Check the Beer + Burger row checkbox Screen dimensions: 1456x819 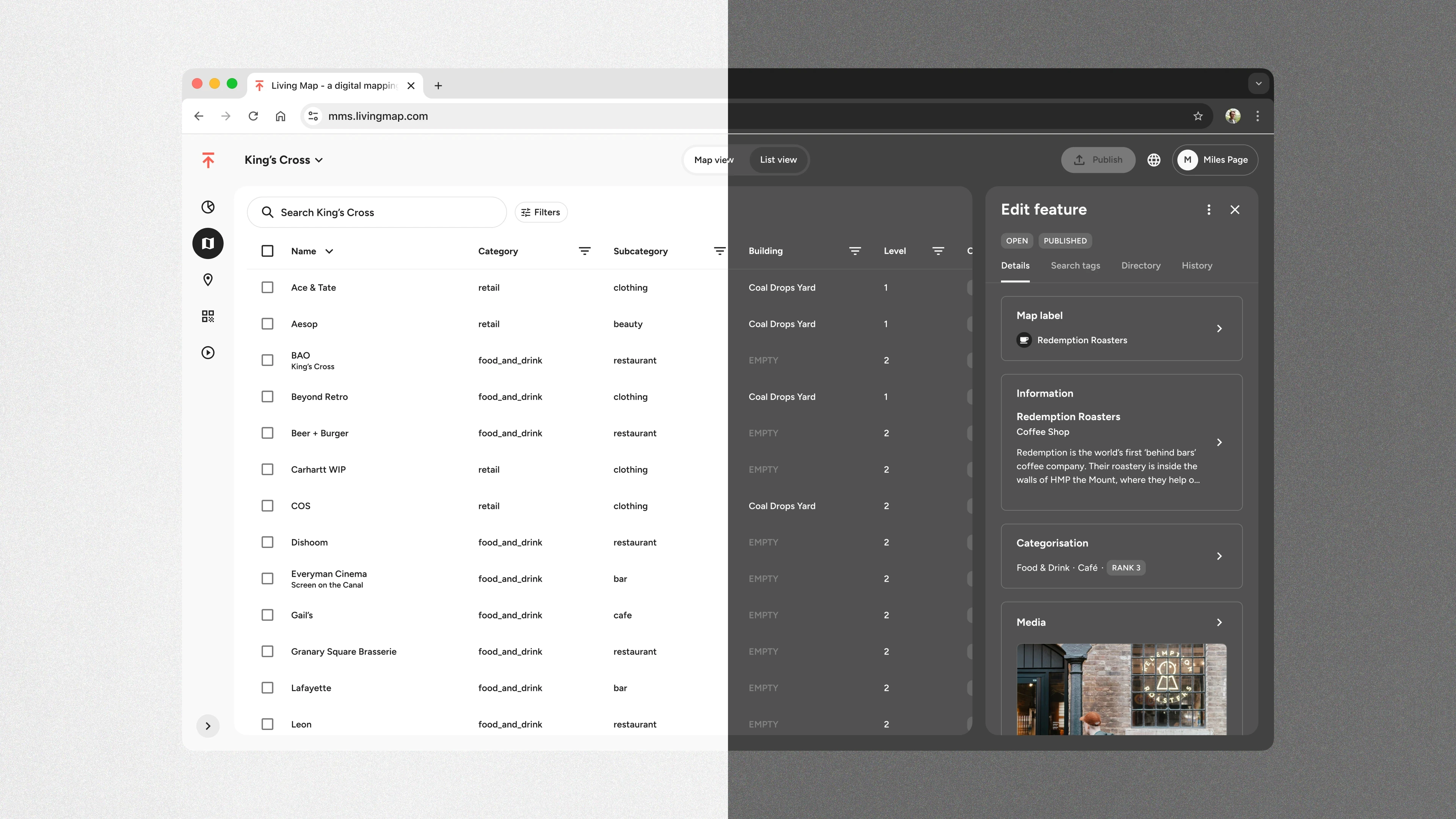(x=267, y=433)
